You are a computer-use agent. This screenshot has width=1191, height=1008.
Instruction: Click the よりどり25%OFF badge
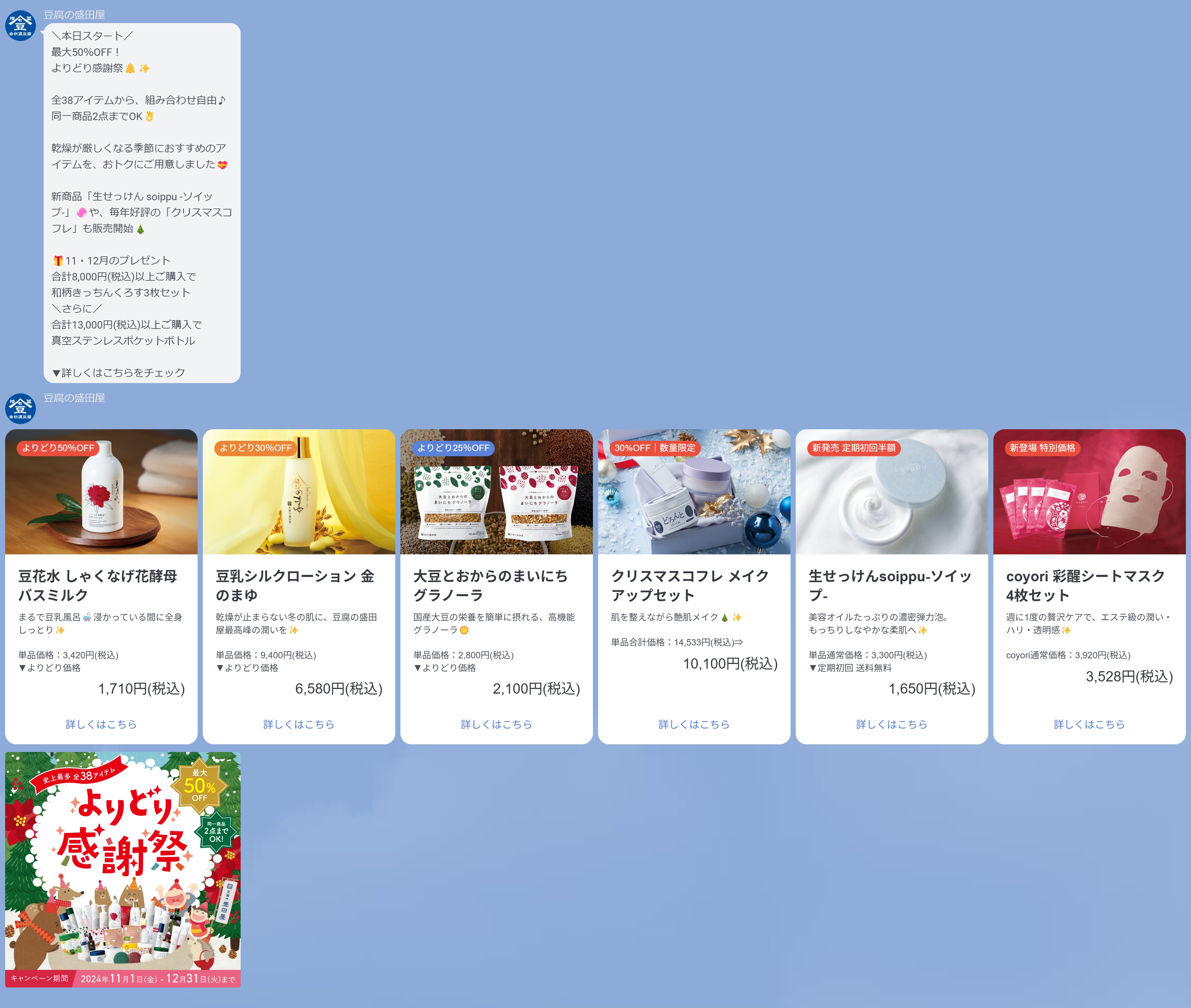[x=453, y=448]
